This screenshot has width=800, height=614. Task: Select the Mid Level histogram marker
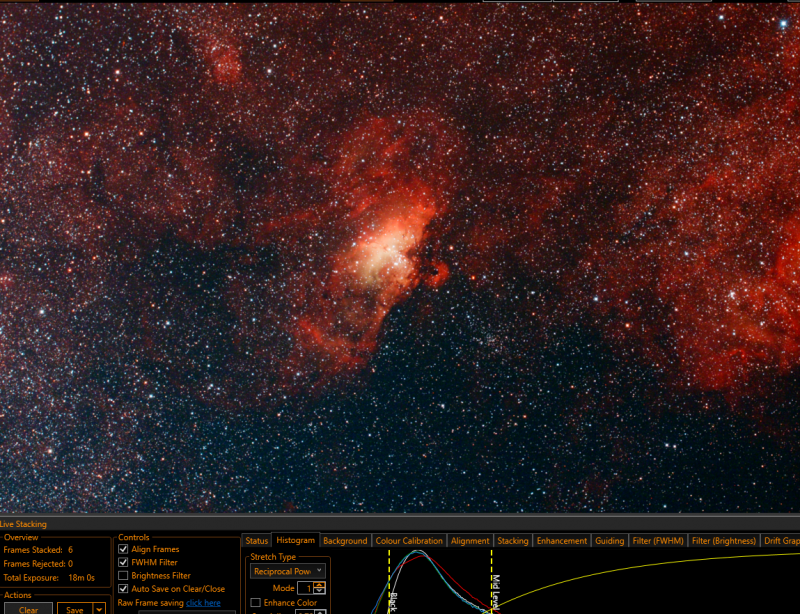tap(494, 587)
